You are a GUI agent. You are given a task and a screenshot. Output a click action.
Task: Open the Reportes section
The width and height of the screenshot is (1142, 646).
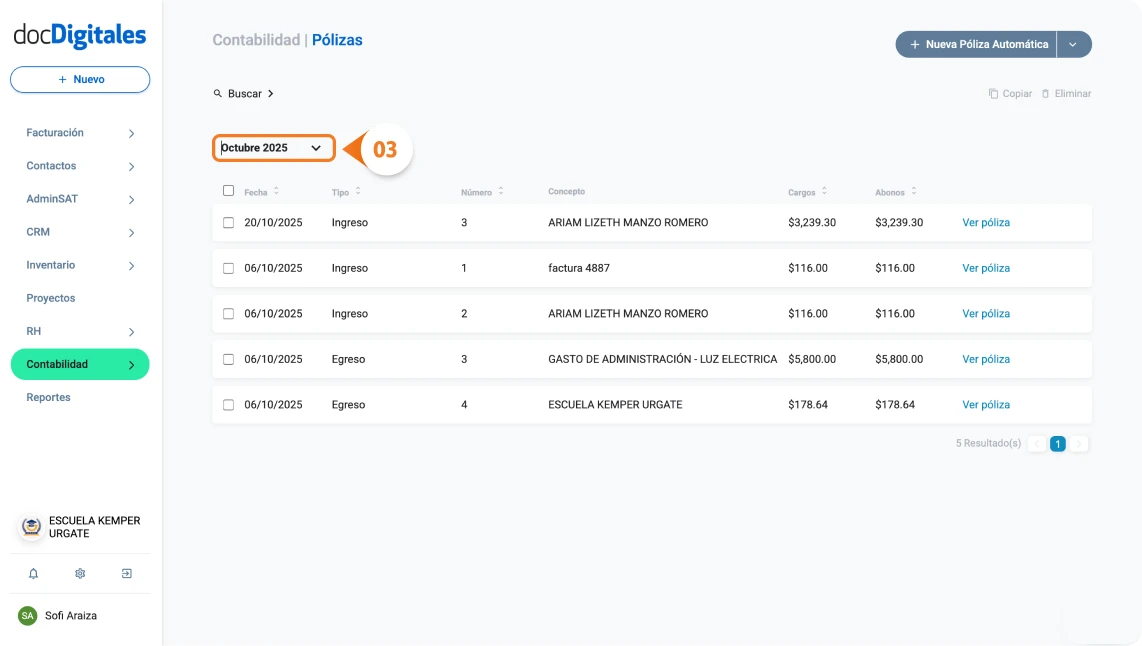(50, 397)
